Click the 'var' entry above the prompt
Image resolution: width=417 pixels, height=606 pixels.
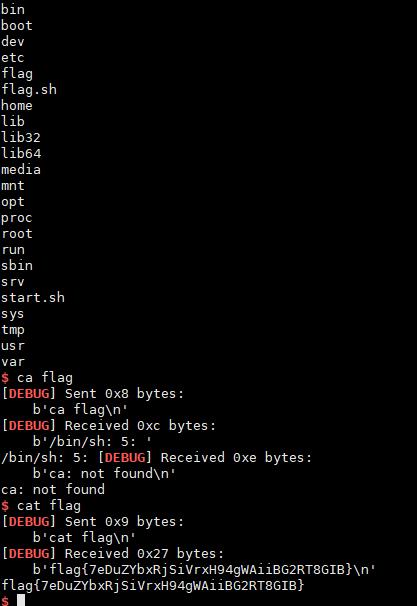coord(13,362)
